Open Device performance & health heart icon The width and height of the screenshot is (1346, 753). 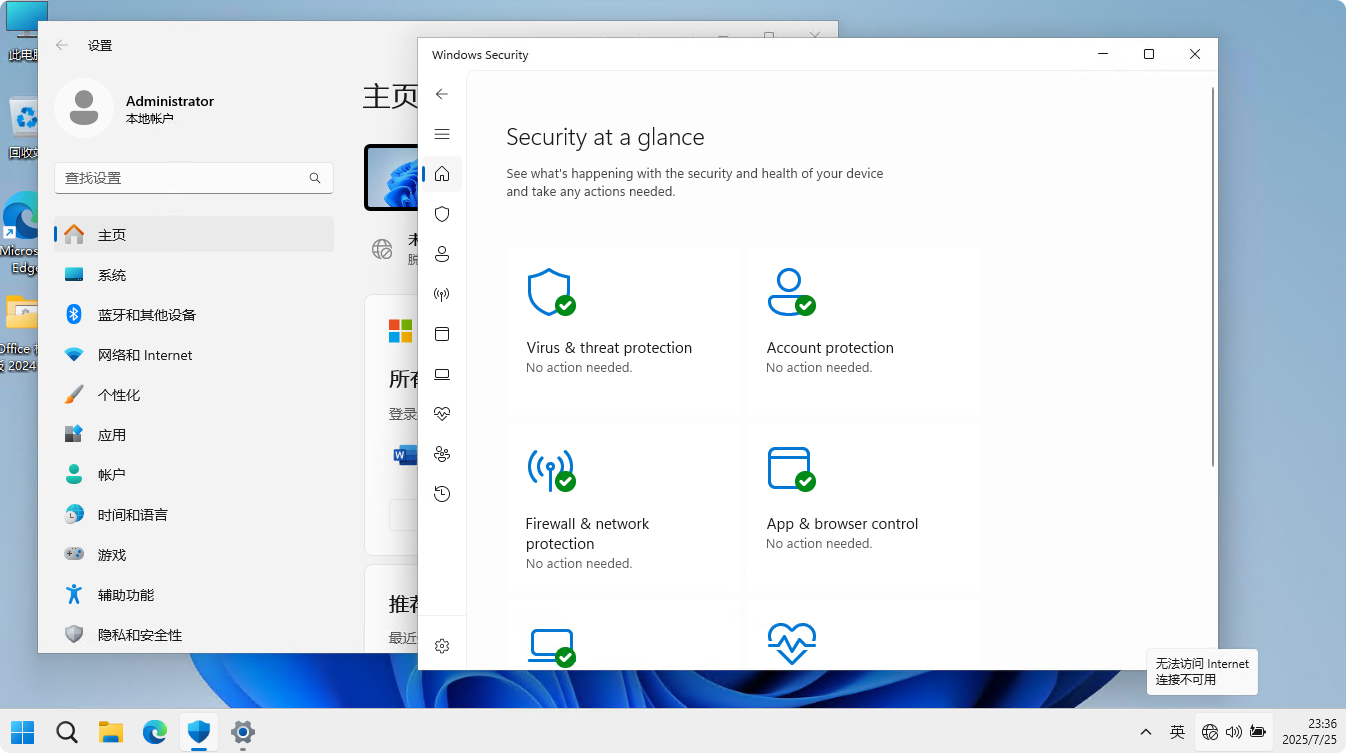click(442, 414)
